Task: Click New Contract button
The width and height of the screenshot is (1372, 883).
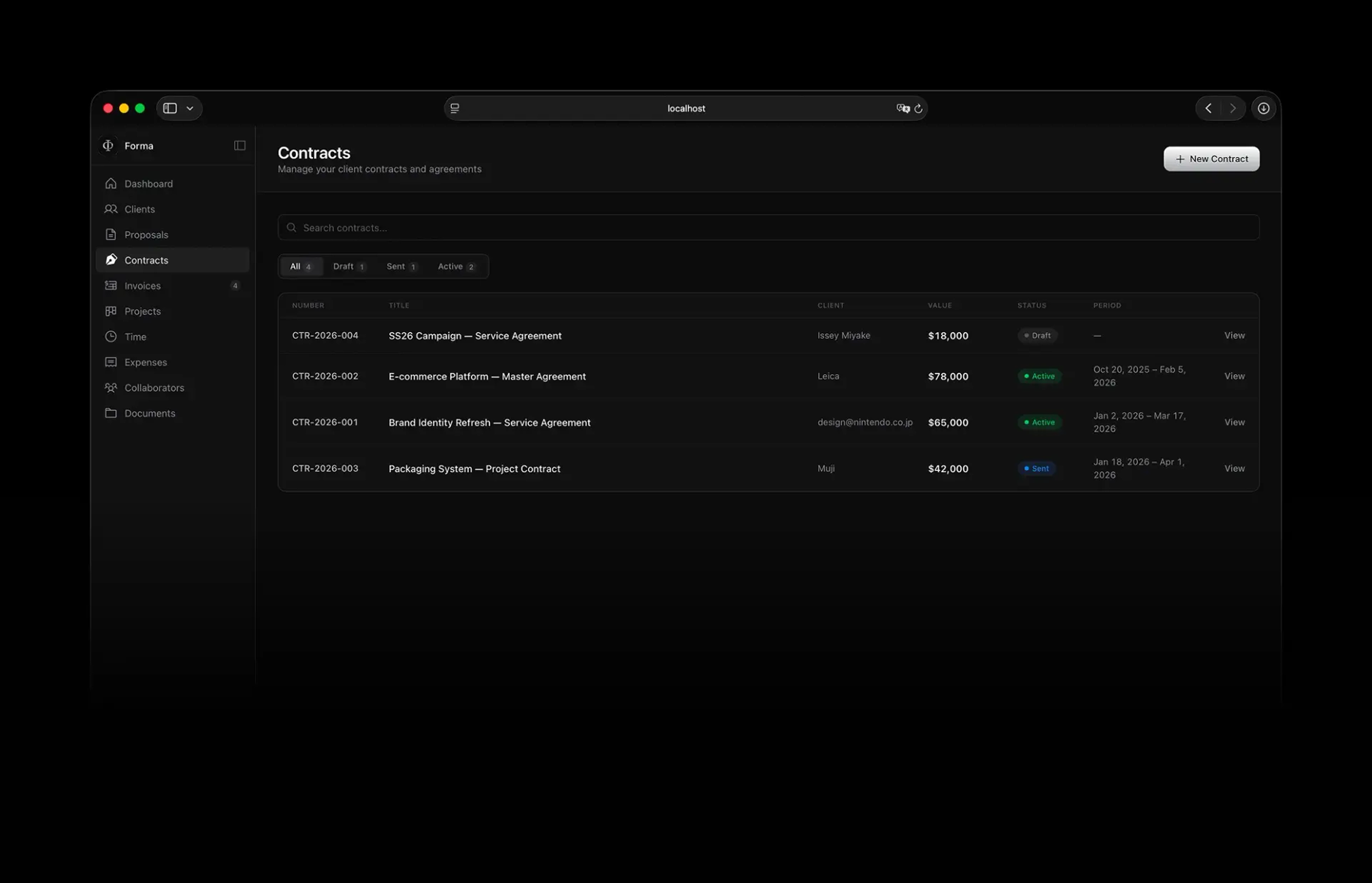Action: 1211,159
